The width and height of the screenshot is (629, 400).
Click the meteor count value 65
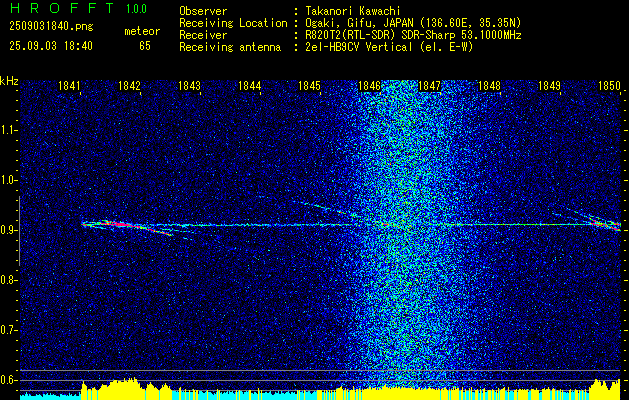coord(145,46)
